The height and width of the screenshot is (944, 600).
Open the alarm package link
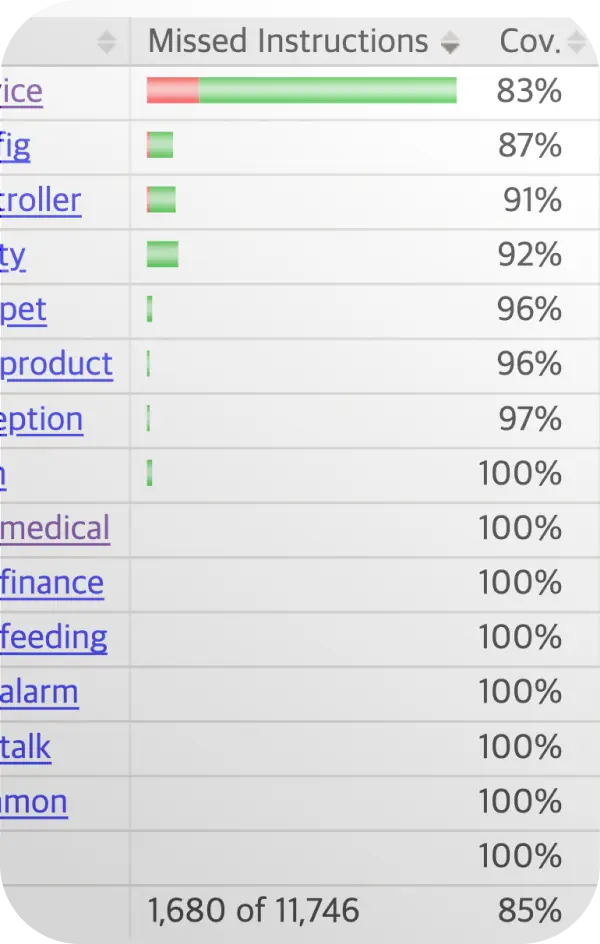(39, 692)
